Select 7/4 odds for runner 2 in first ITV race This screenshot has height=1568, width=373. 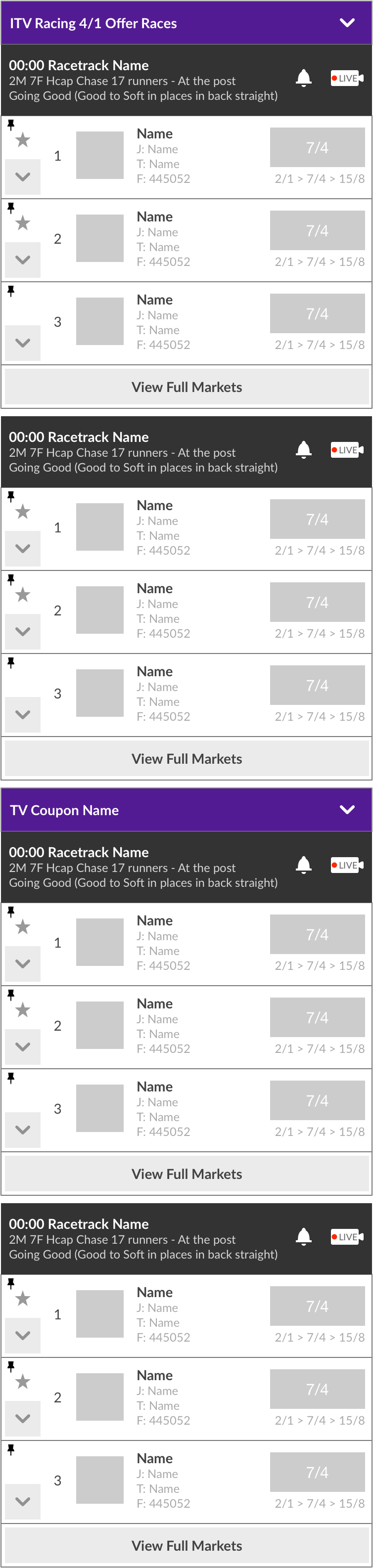317,231
